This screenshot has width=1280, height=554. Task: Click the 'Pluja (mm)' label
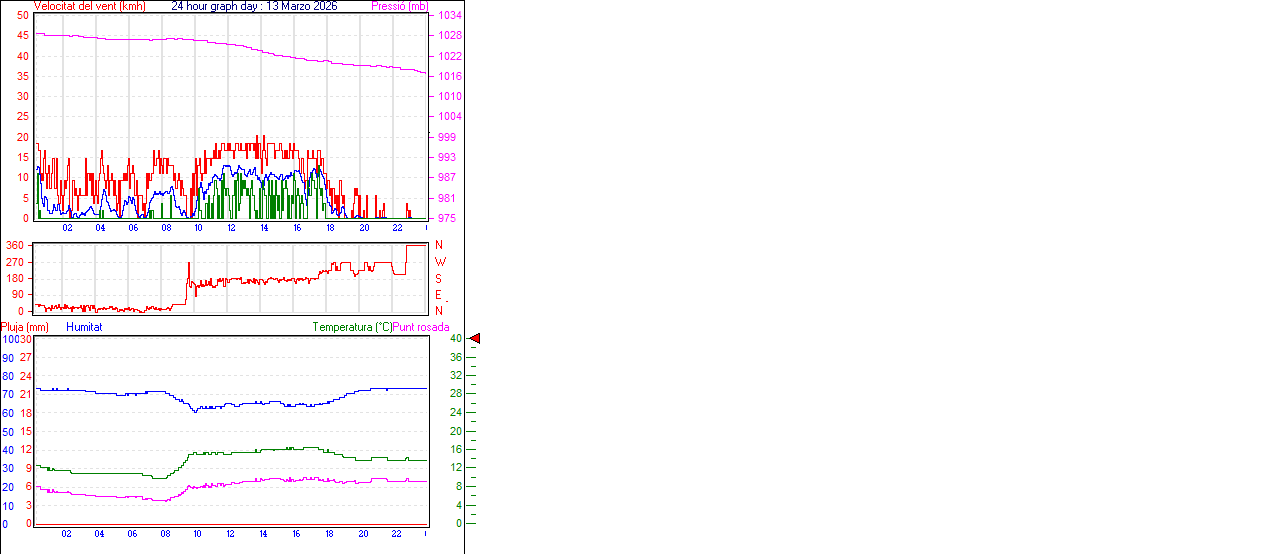25,327
